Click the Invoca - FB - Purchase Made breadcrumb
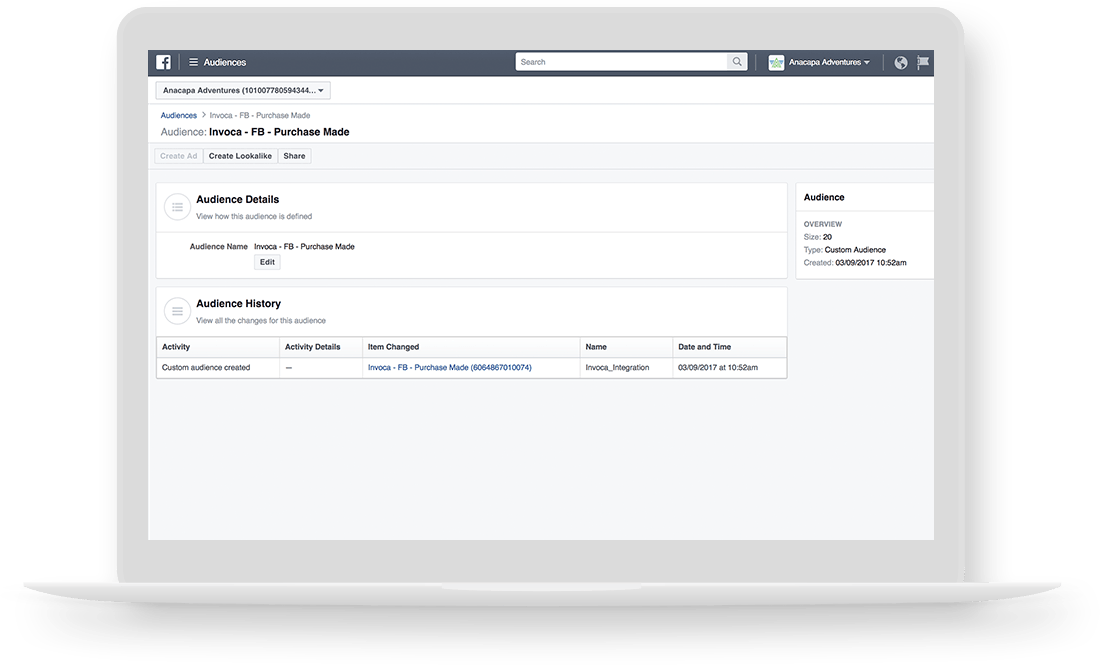 click(x=259, y=115)
